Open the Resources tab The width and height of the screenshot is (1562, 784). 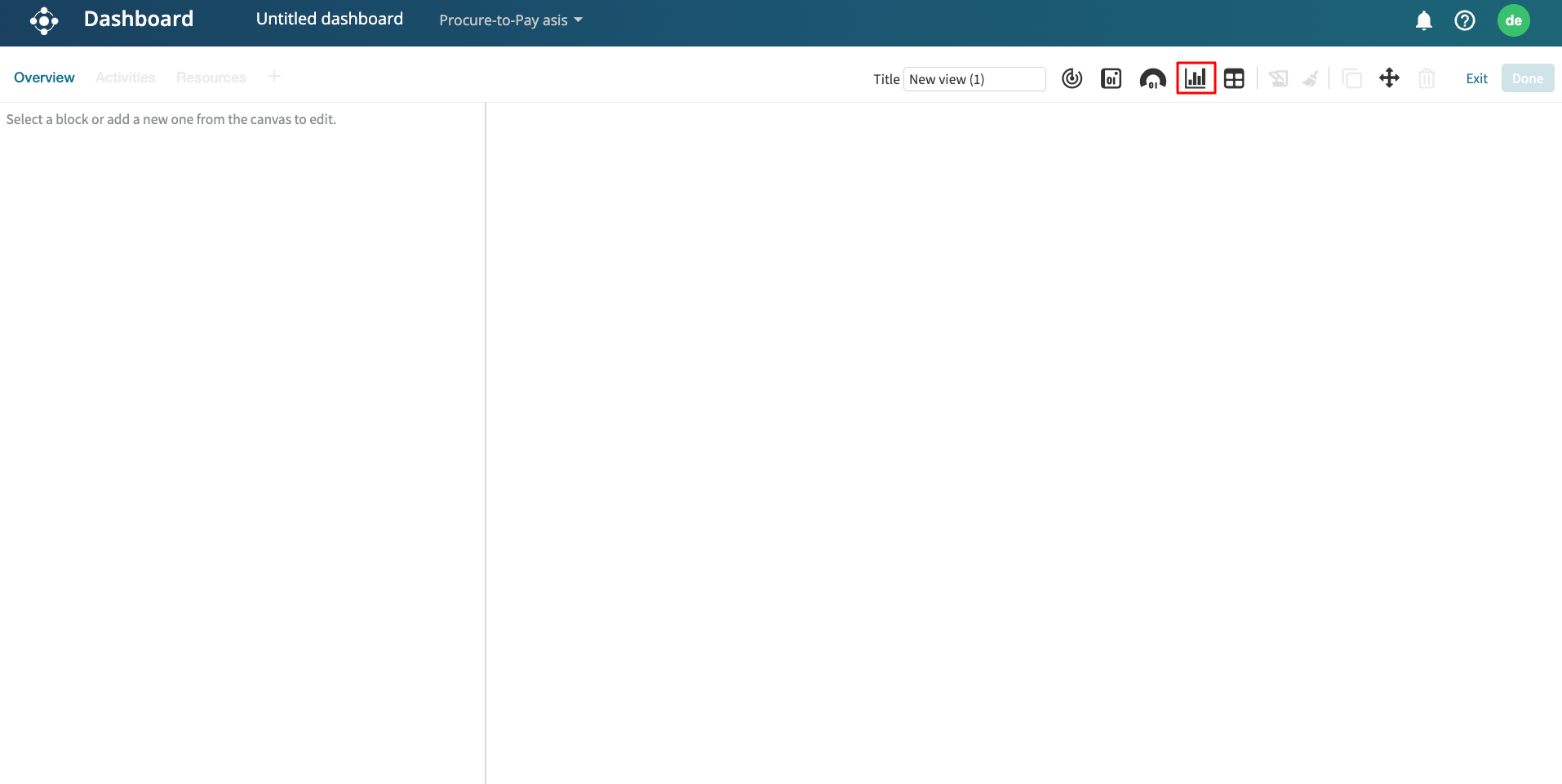click(x=211, y=78)
